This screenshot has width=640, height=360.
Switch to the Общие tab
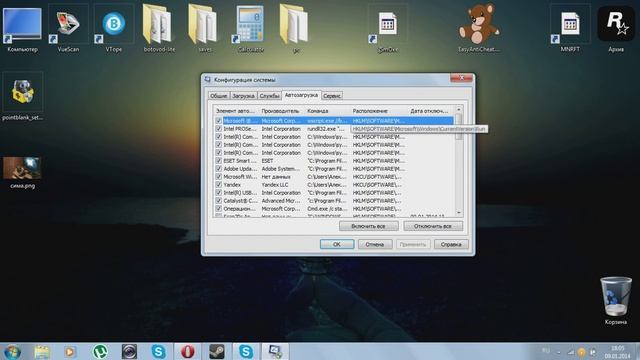[218, 96]
